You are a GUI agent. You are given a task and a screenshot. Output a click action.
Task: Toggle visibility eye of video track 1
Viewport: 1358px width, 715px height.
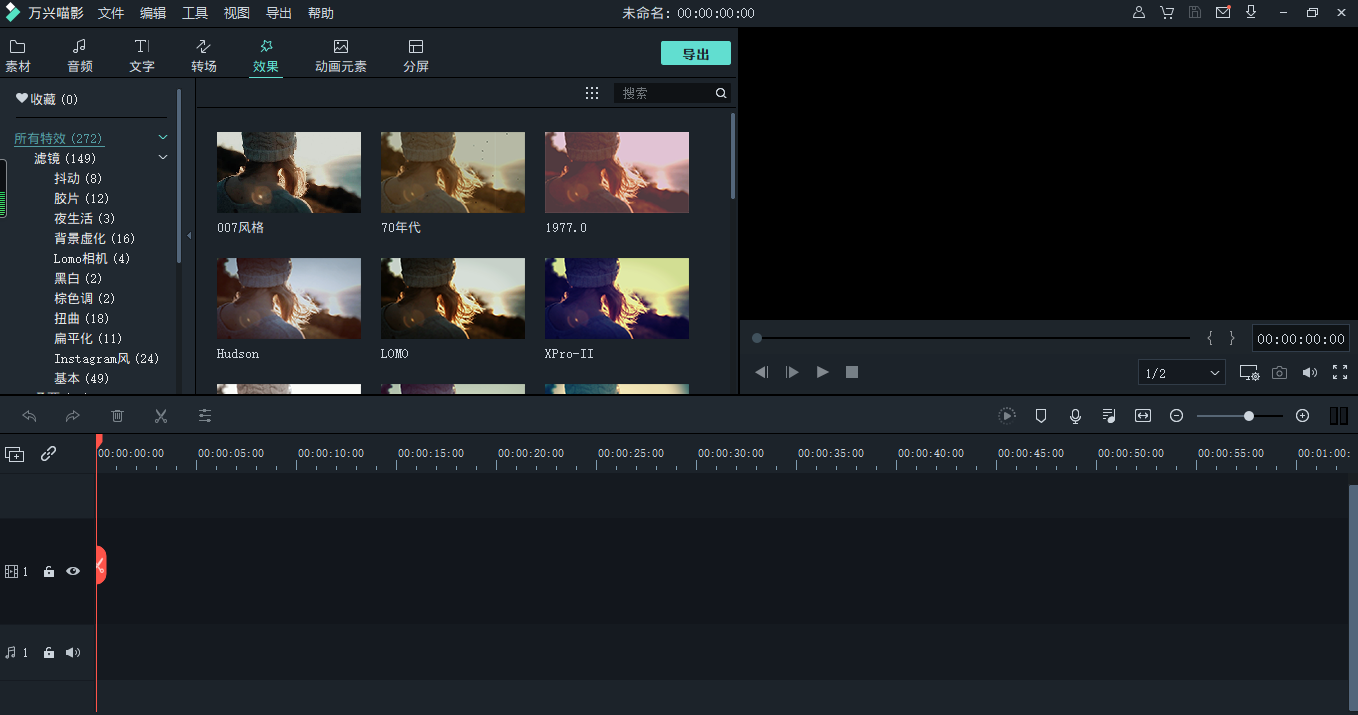tap(73, 571)
